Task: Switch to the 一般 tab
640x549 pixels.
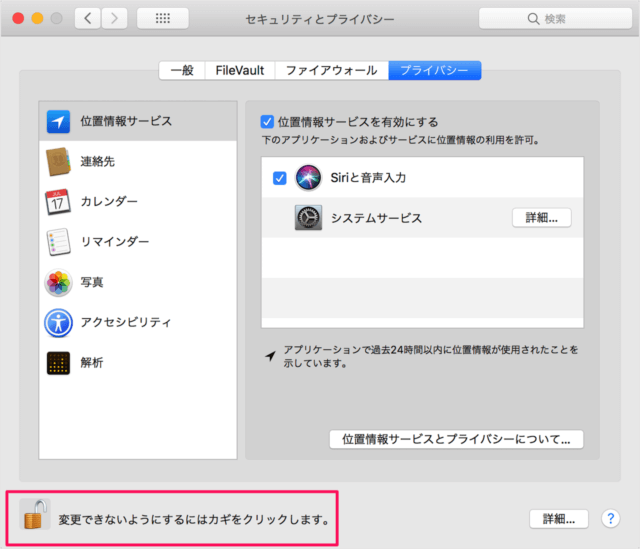Action: (x=182, y=70)
